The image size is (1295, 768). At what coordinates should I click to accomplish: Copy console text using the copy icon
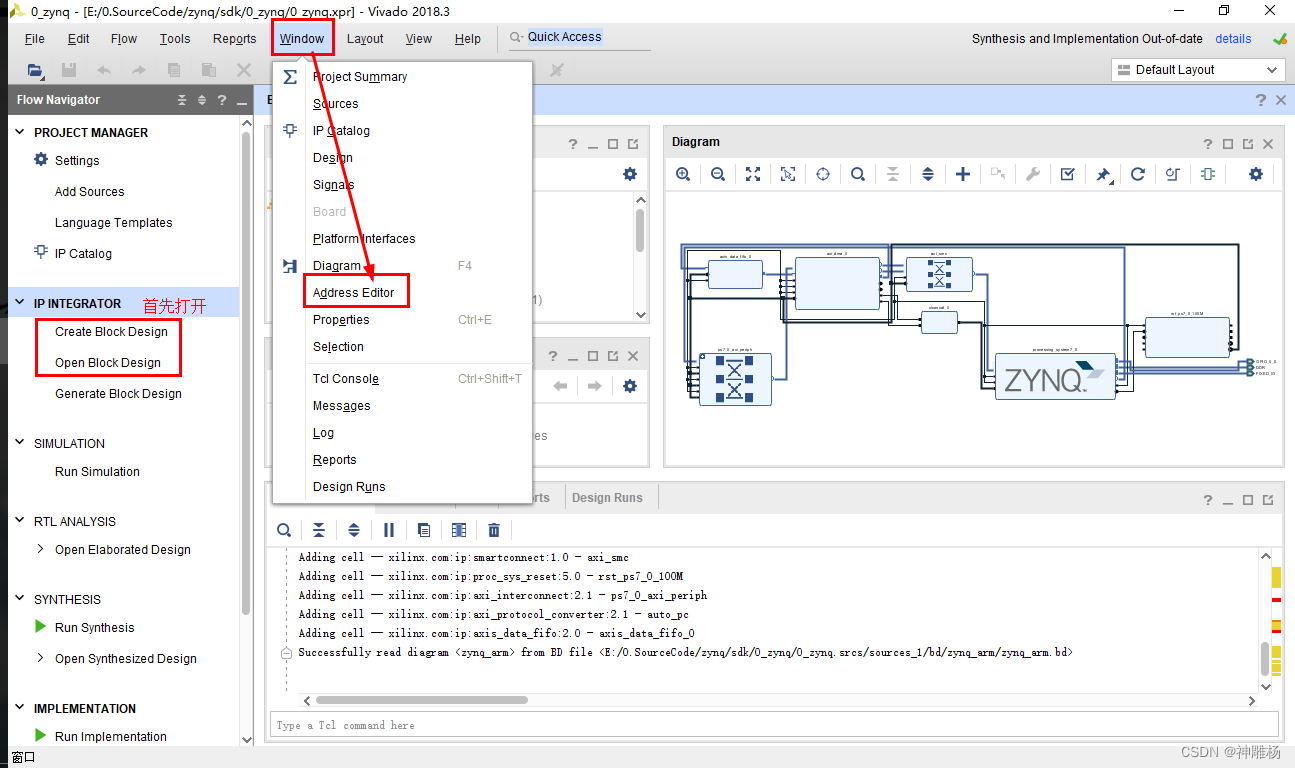click(424, 530)
